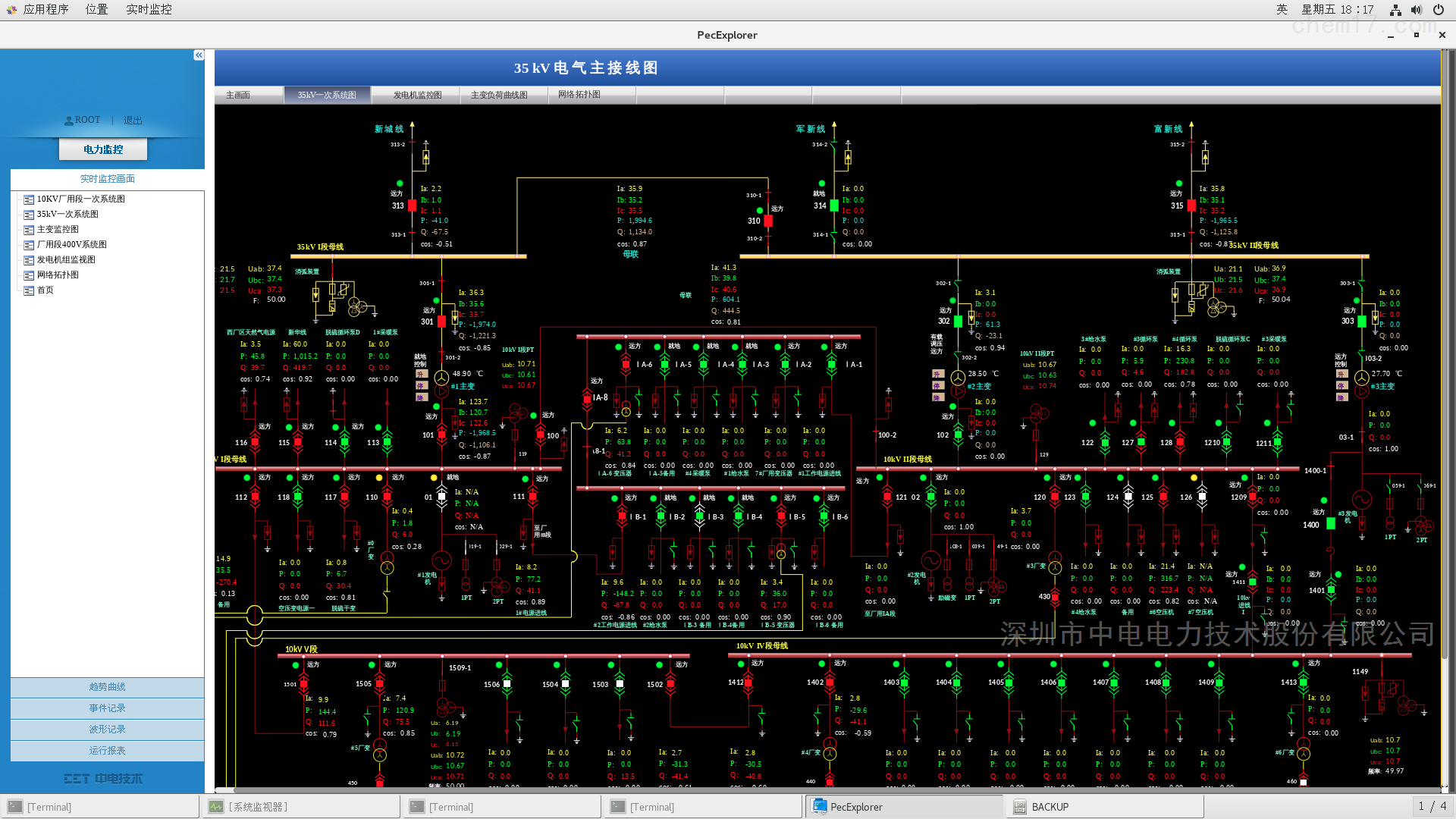
Task: Expand the 波形记录 section
Action: coord(107,730)
